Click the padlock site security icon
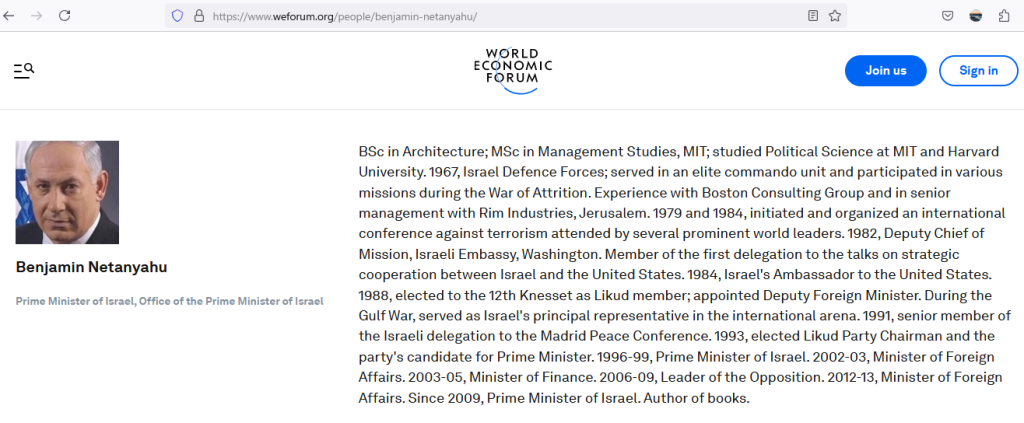 coord(198,16)
